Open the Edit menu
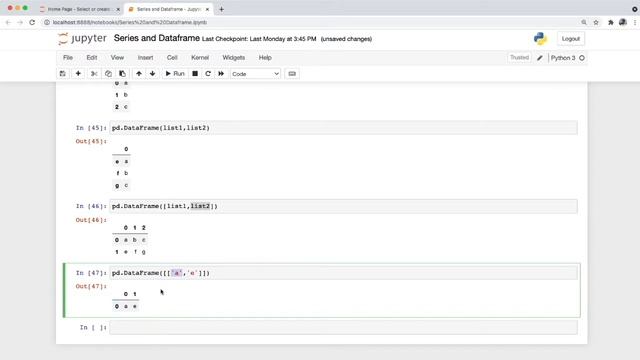Screen dimensions: 640x360 92,58
